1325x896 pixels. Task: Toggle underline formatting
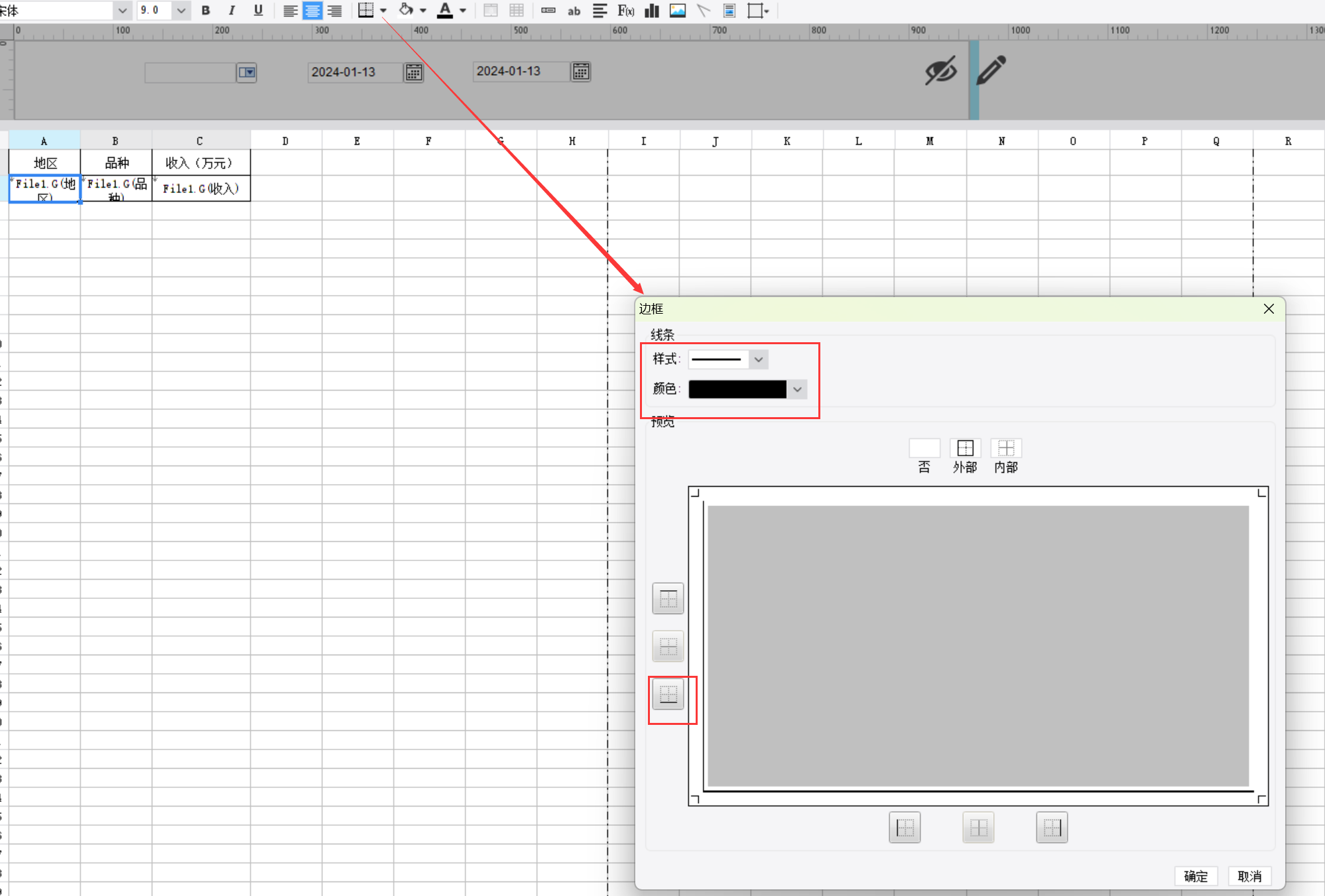[x=258, y=11]
